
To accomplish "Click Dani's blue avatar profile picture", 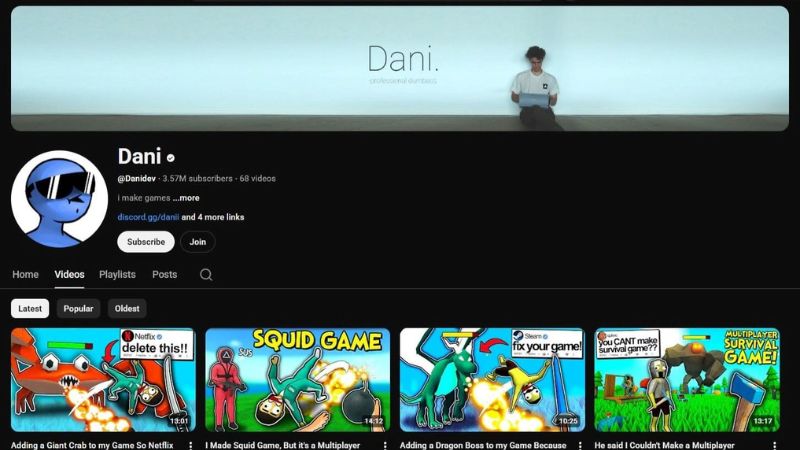I will (59, 199).
